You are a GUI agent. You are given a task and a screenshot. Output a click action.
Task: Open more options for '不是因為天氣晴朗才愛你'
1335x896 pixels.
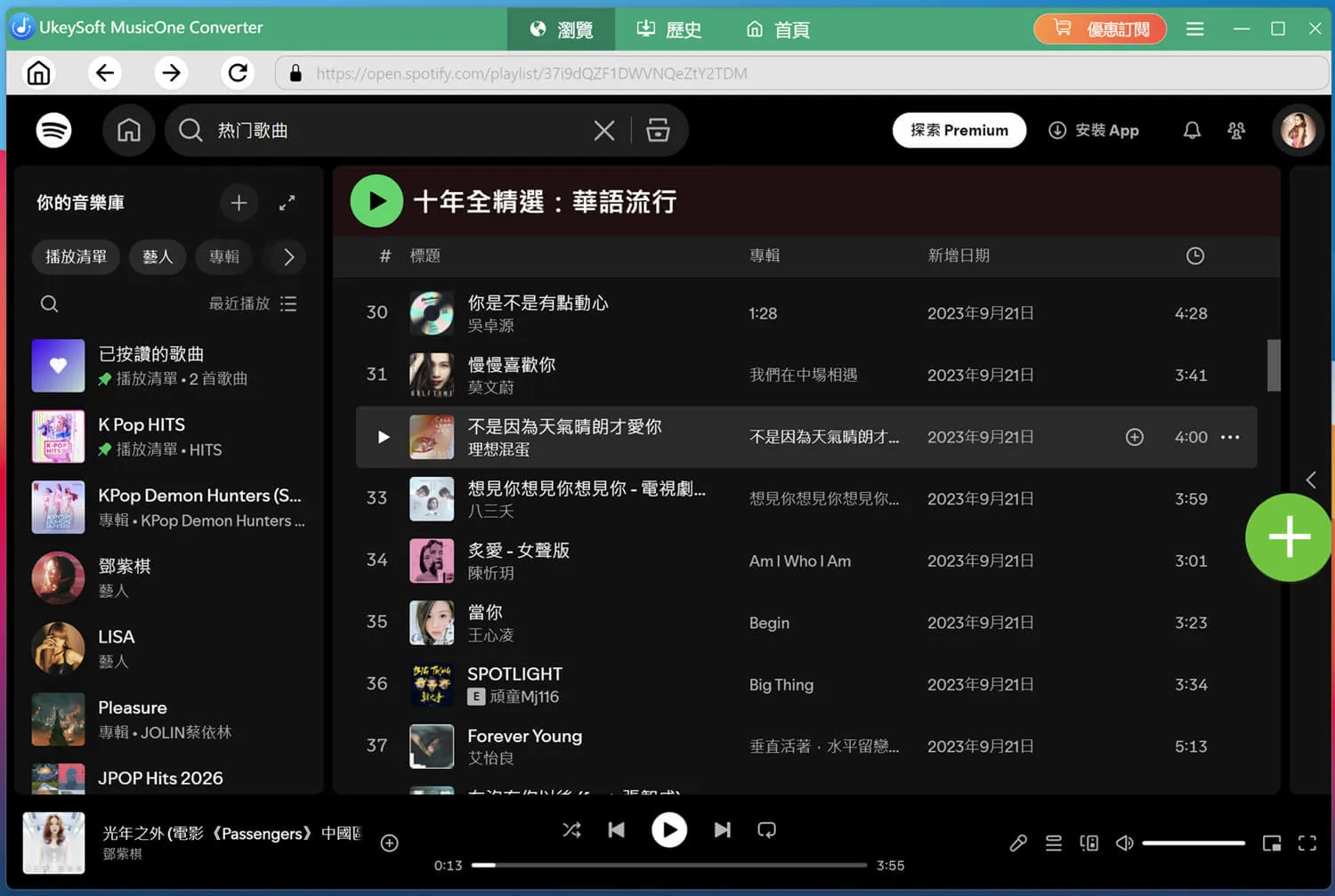[x=1230, y=437]
